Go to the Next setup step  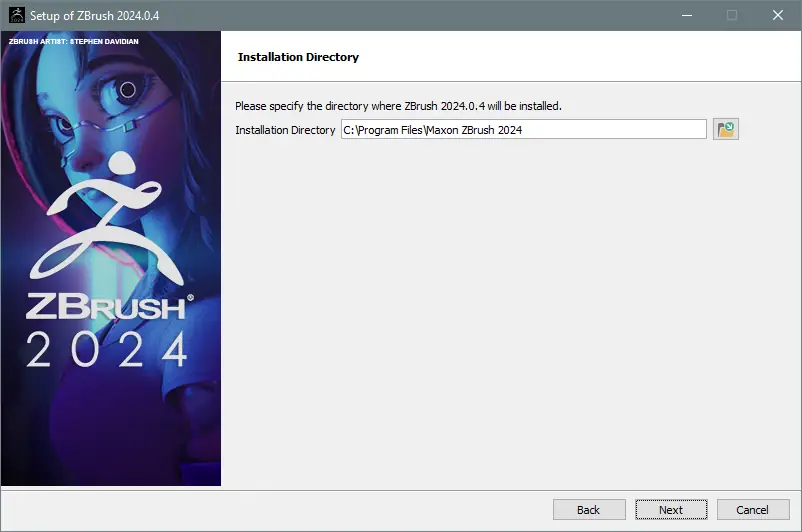pyautogui.click(x=671, y=509)
